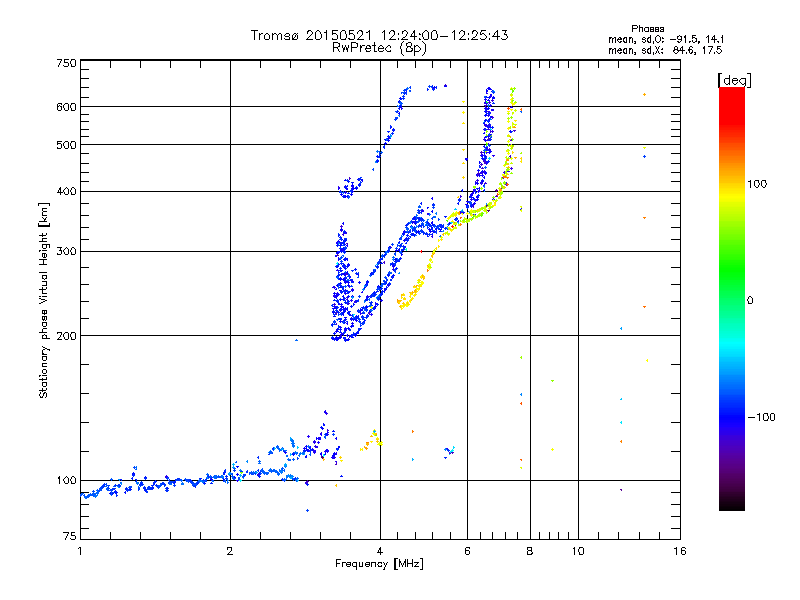Click the x-axis tick label '1'
Screen dimensions: 800x600
[x=80, y=551]
